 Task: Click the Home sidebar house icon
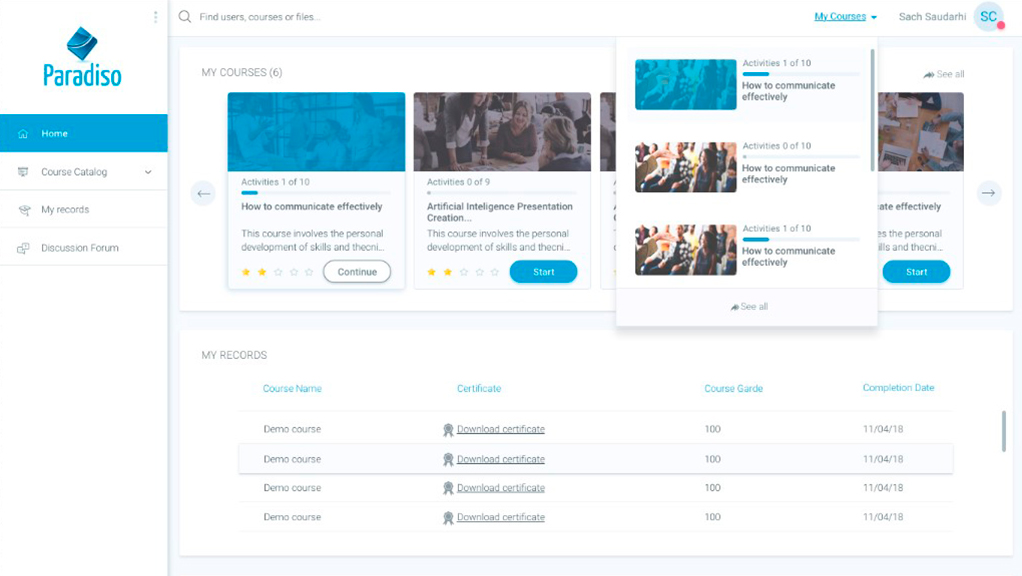[x=23, y=134]
